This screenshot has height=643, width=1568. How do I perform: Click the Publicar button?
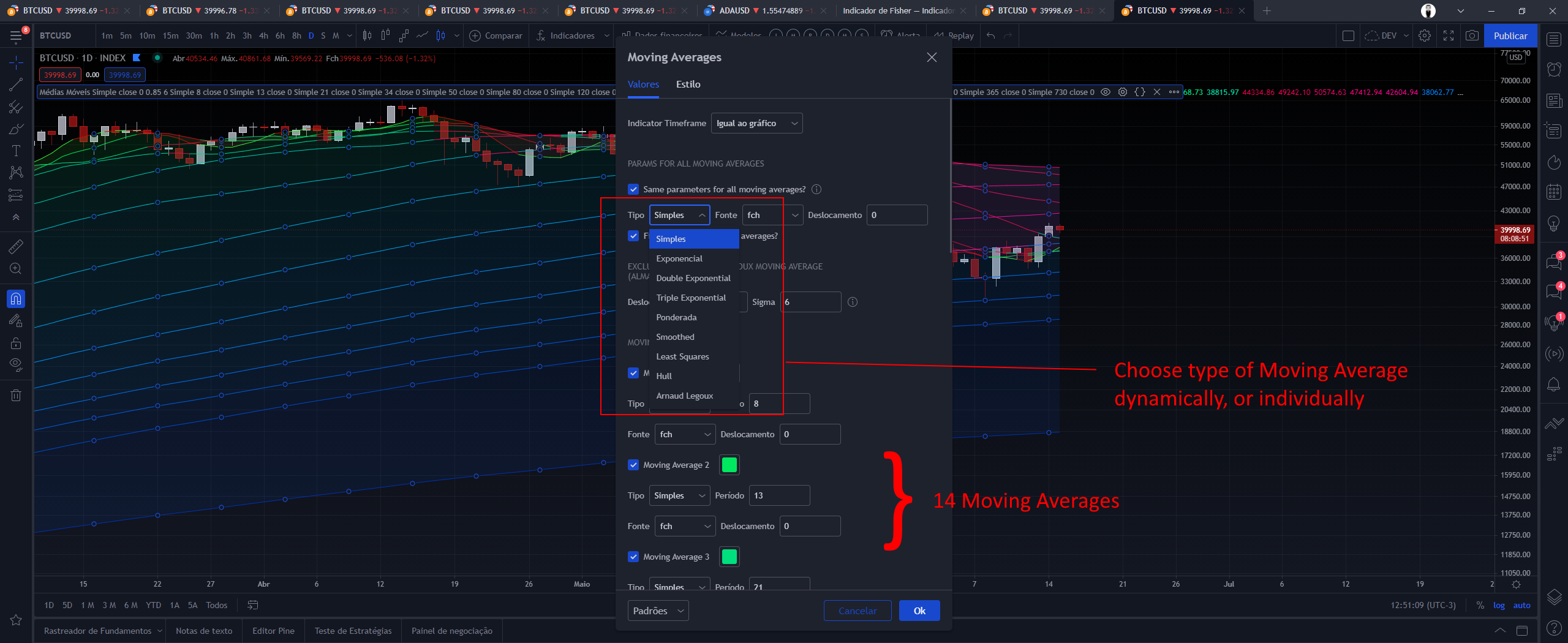pyautogui.click(x=1510, y=36)
